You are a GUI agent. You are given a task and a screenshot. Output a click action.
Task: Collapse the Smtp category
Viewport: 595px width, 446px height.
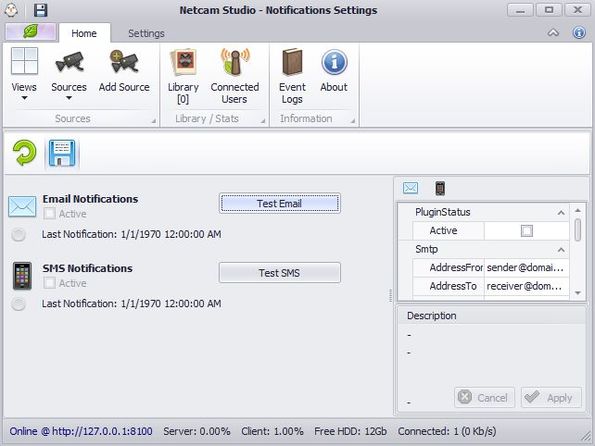(561, 250)
